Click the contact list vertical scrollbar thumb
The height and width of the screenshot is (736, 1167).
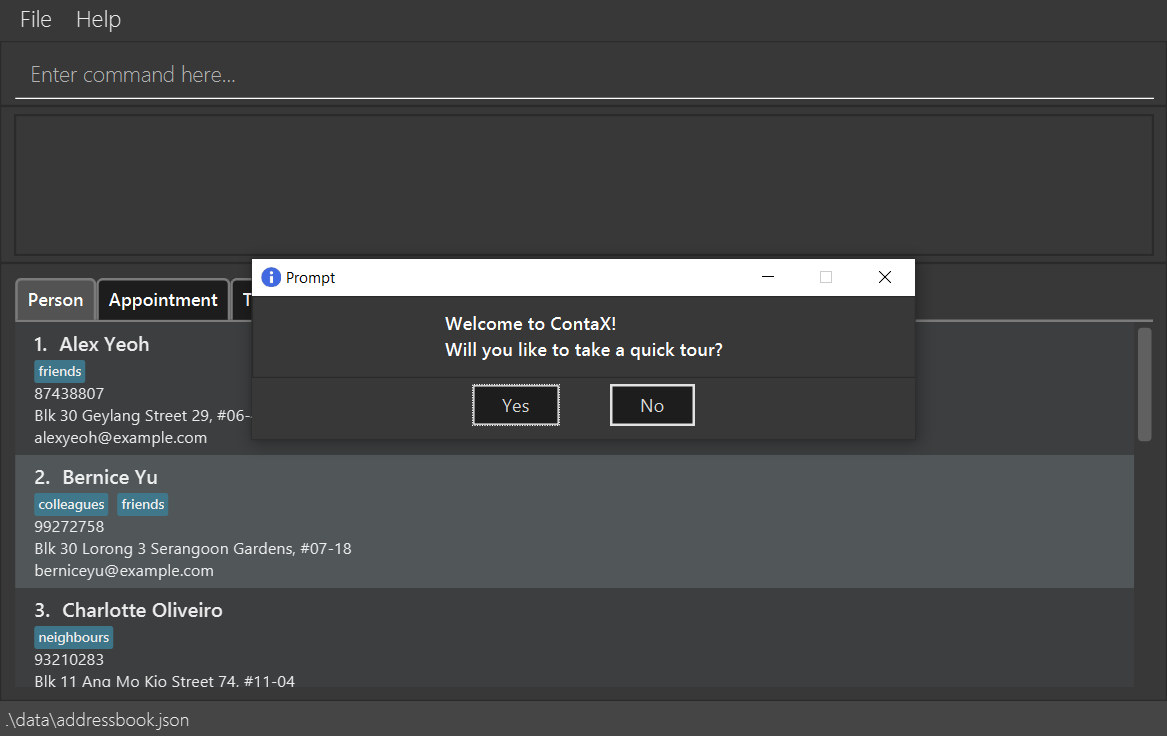(1145, 384)
